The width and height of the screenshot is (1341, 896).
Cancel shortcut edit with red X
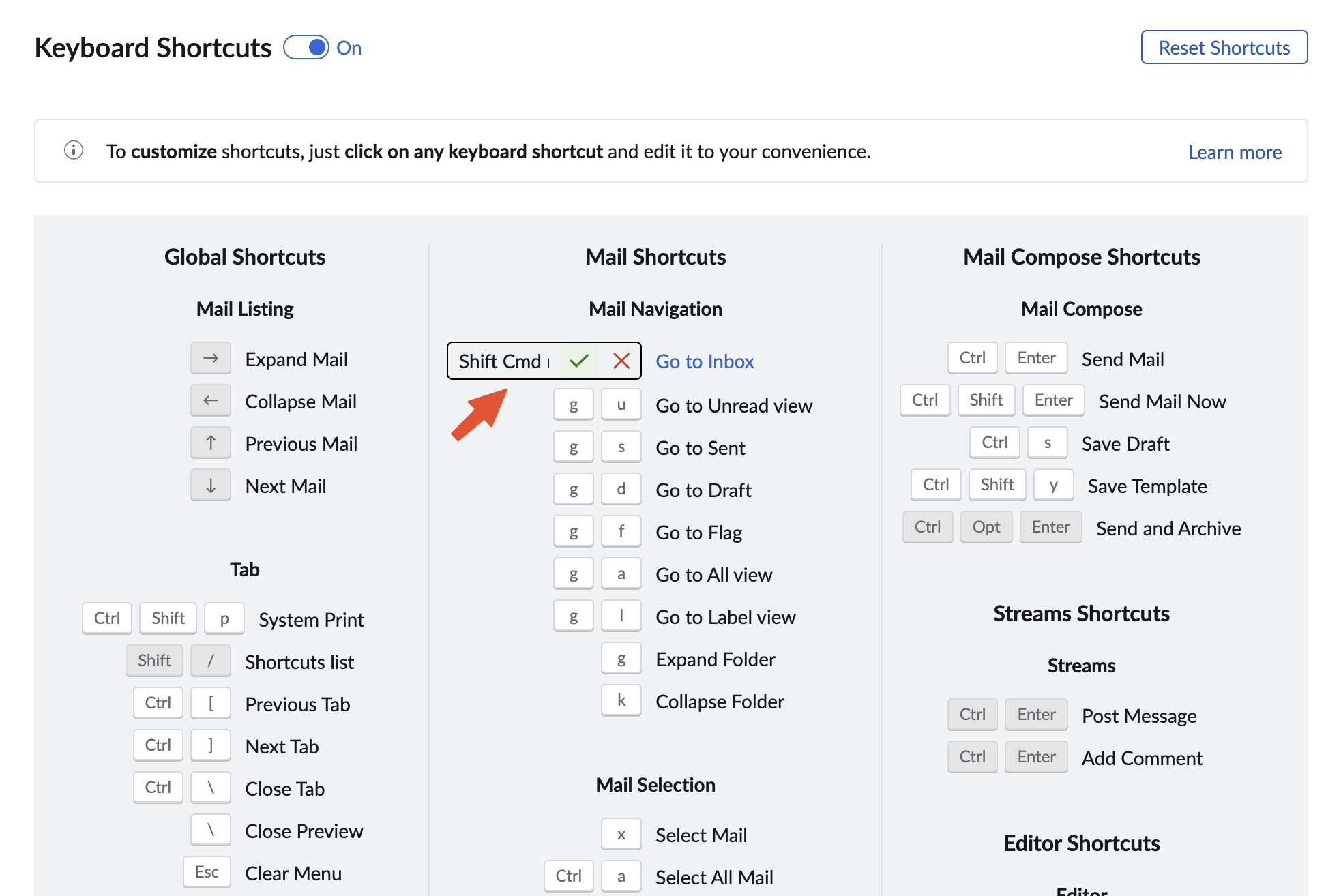pyautogui.click(x=621, y=361)
